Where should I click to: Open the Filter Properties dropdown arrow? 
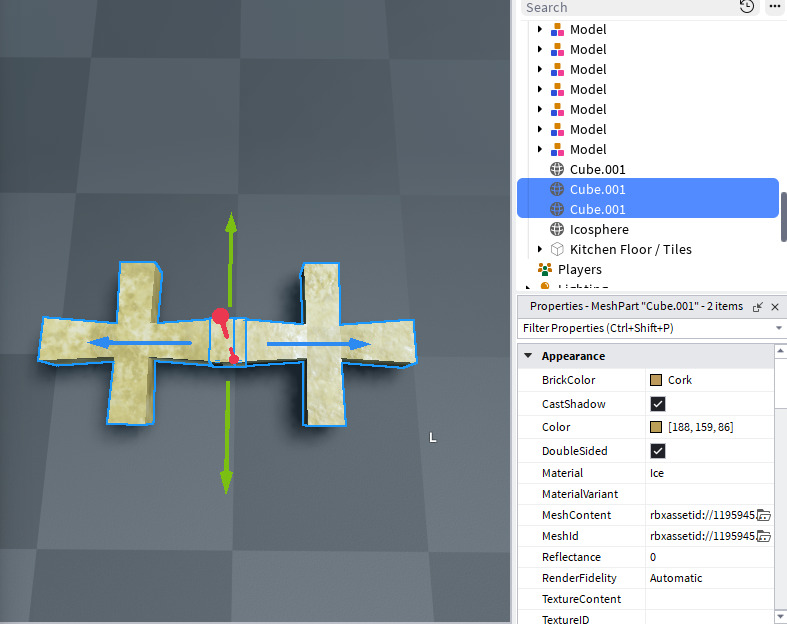coord(778,328)
